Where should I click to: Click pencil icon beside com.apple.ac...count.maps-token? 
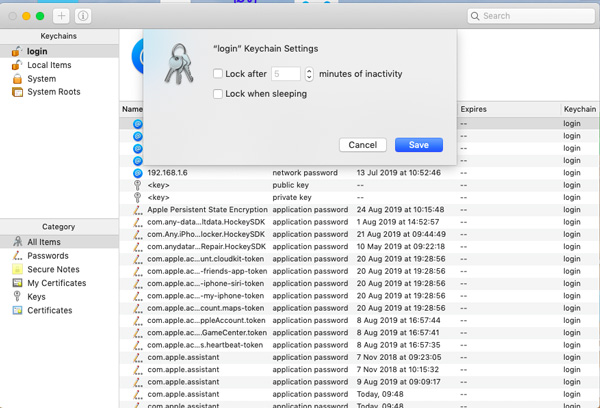[137, 308]
